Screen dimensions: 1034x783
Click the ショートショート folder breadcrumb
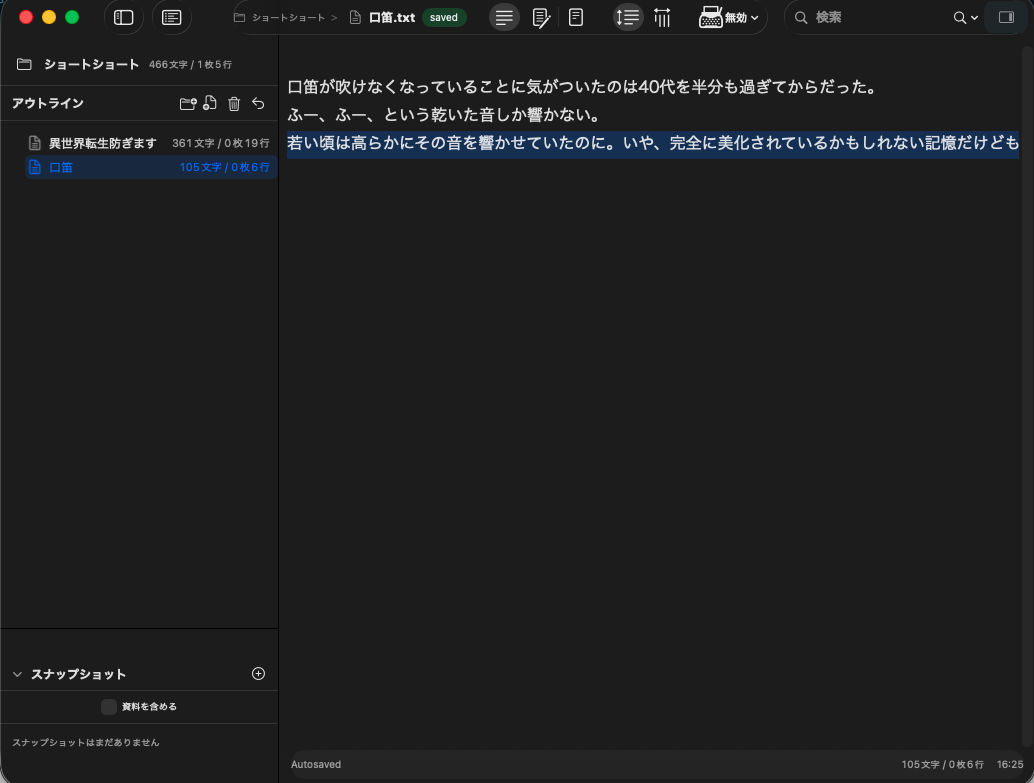pos(288,18)
